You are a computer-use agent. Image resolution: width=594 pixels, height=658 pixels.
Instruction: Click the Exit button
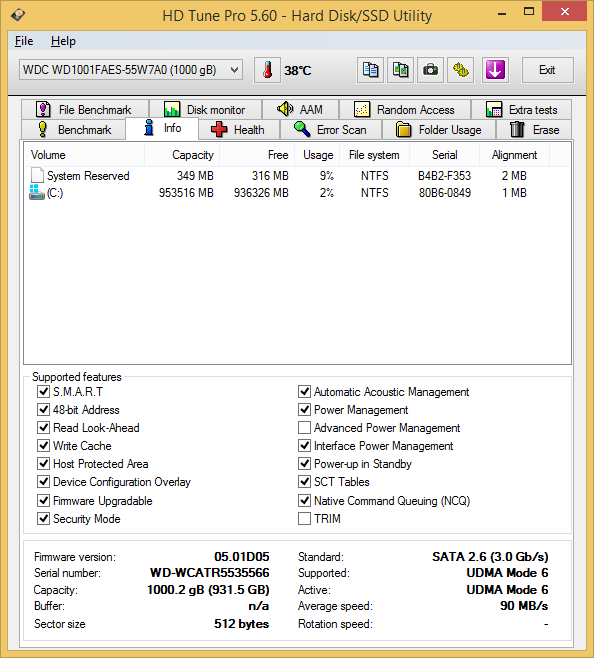pyautogui.click(x=547, y=70)
